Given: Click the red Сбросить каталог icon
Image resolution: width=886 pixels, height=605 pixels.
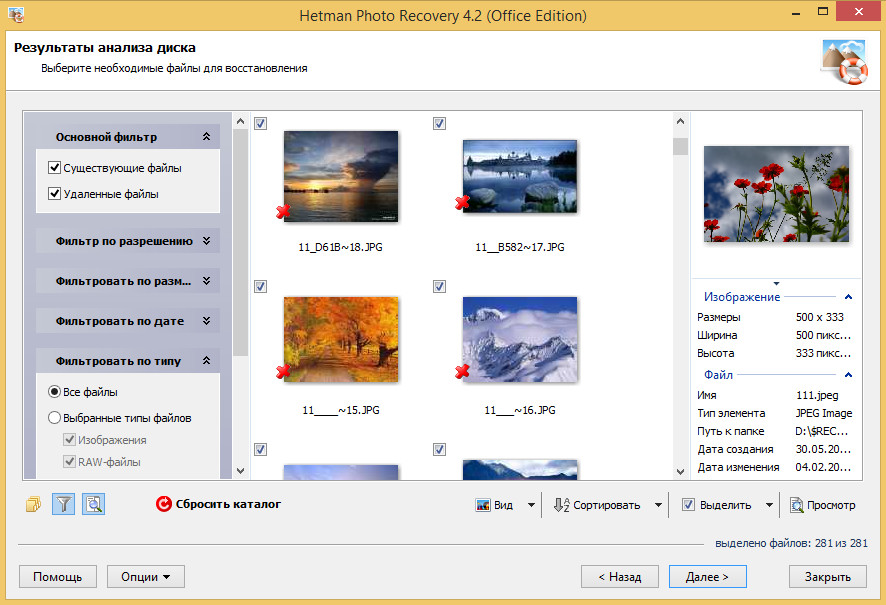Looking at the screenshot, I should 164,504.
